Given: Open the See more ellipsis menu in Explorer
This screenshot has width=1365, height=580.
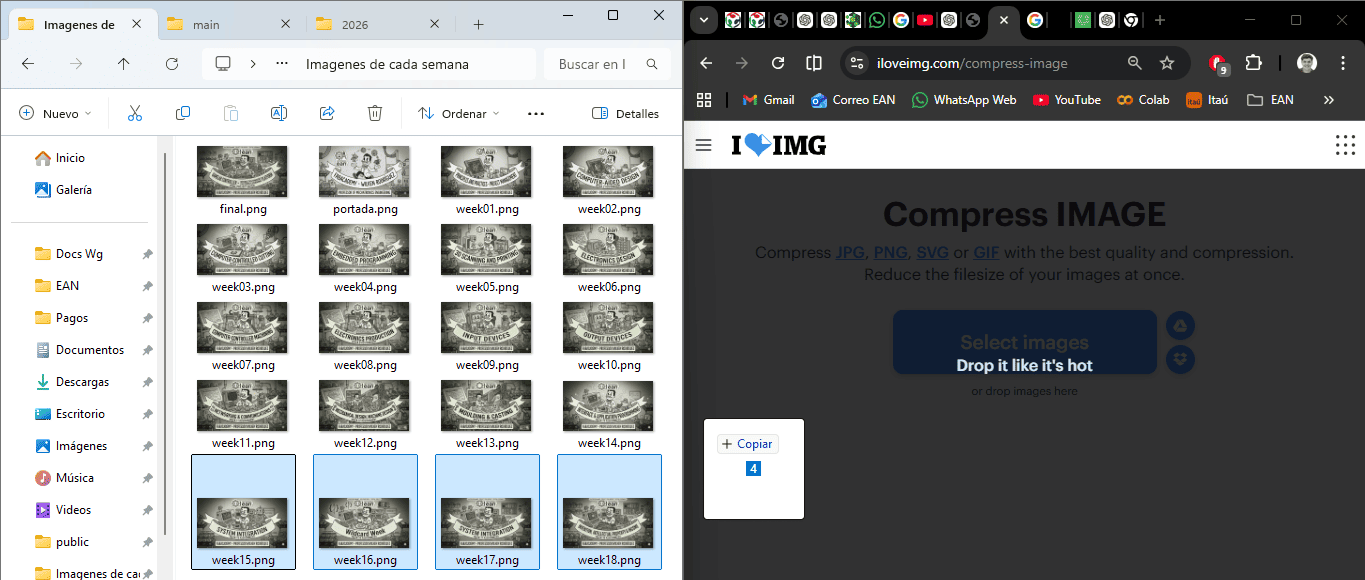Looking at the screenshot, I should tap(535, 113).
